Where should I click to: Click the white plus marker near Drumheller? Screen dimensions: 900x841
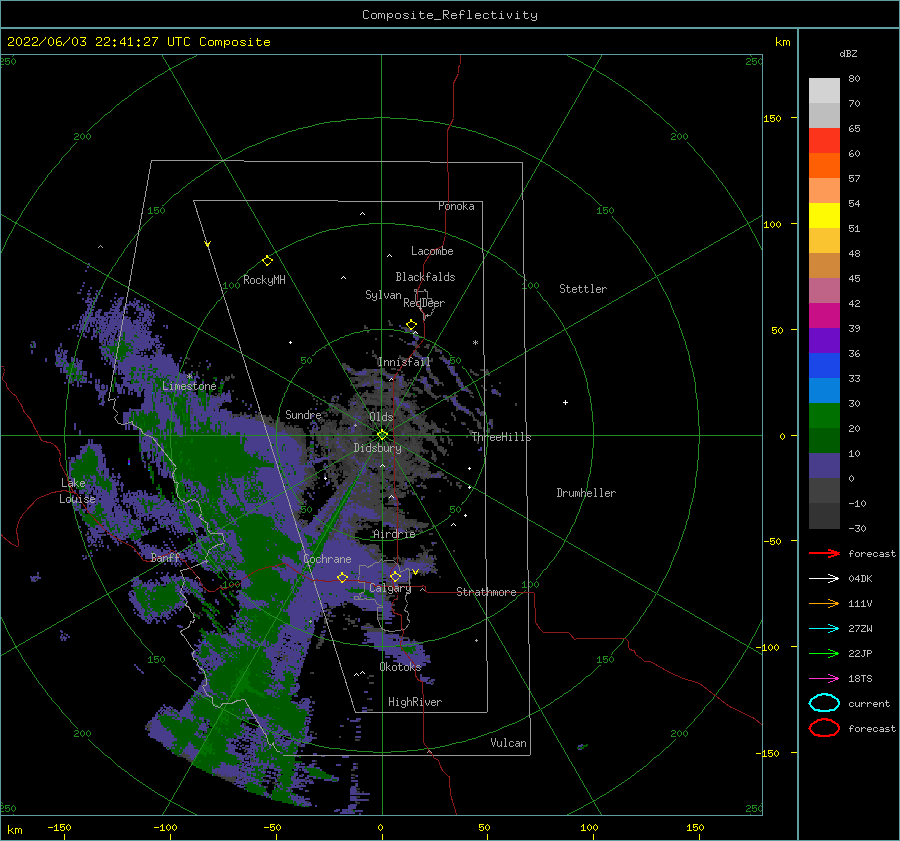[565, 402]
